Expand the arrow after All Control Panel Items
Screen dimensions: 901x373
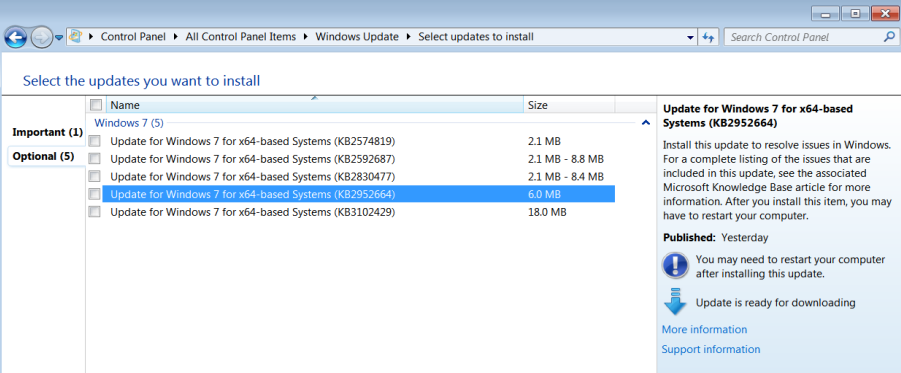(x=306, y=37)
